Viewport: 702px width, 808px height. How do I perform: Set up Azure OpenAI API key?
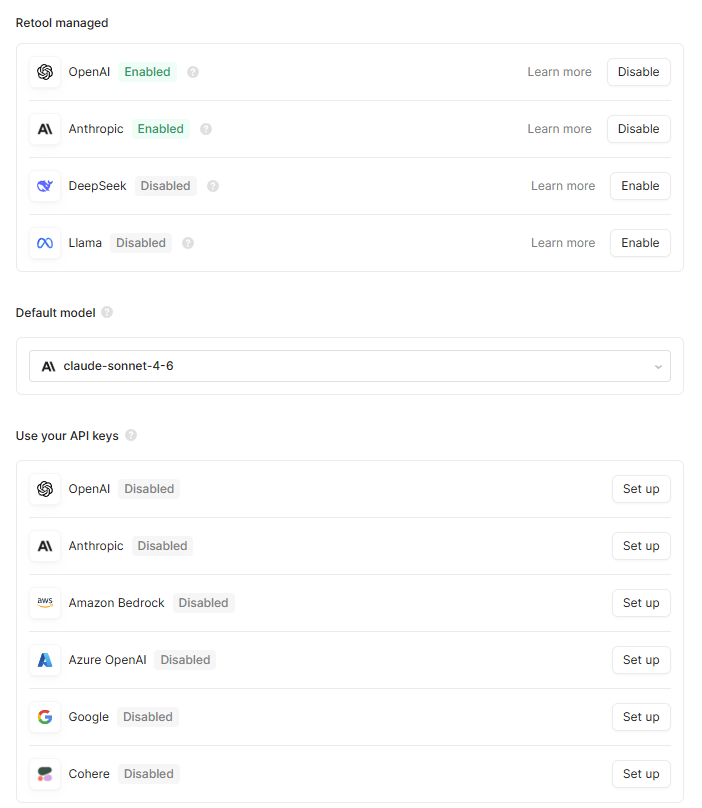coord(641,660)
